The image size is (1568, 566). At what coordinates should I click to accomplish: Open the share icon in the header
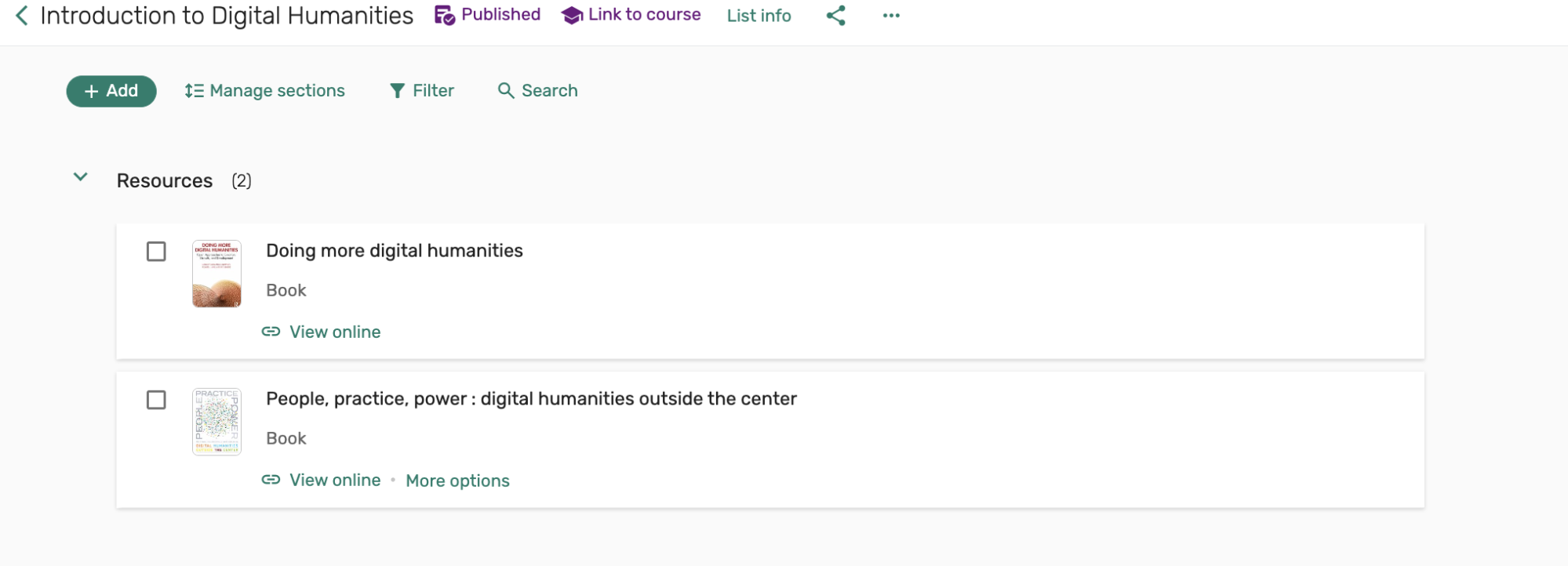tap(835, 16)
